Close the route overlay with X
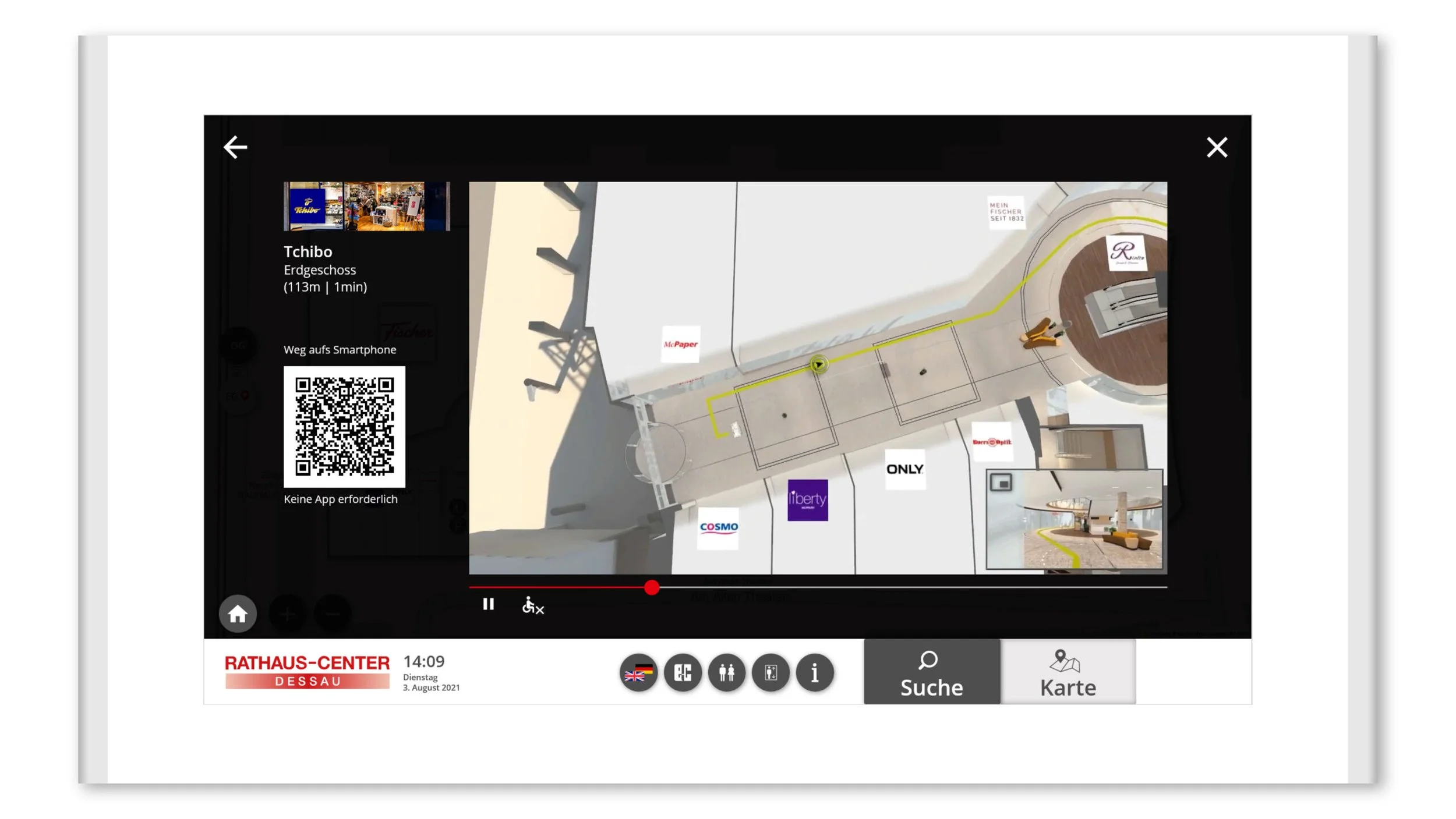 point(1217,147)
